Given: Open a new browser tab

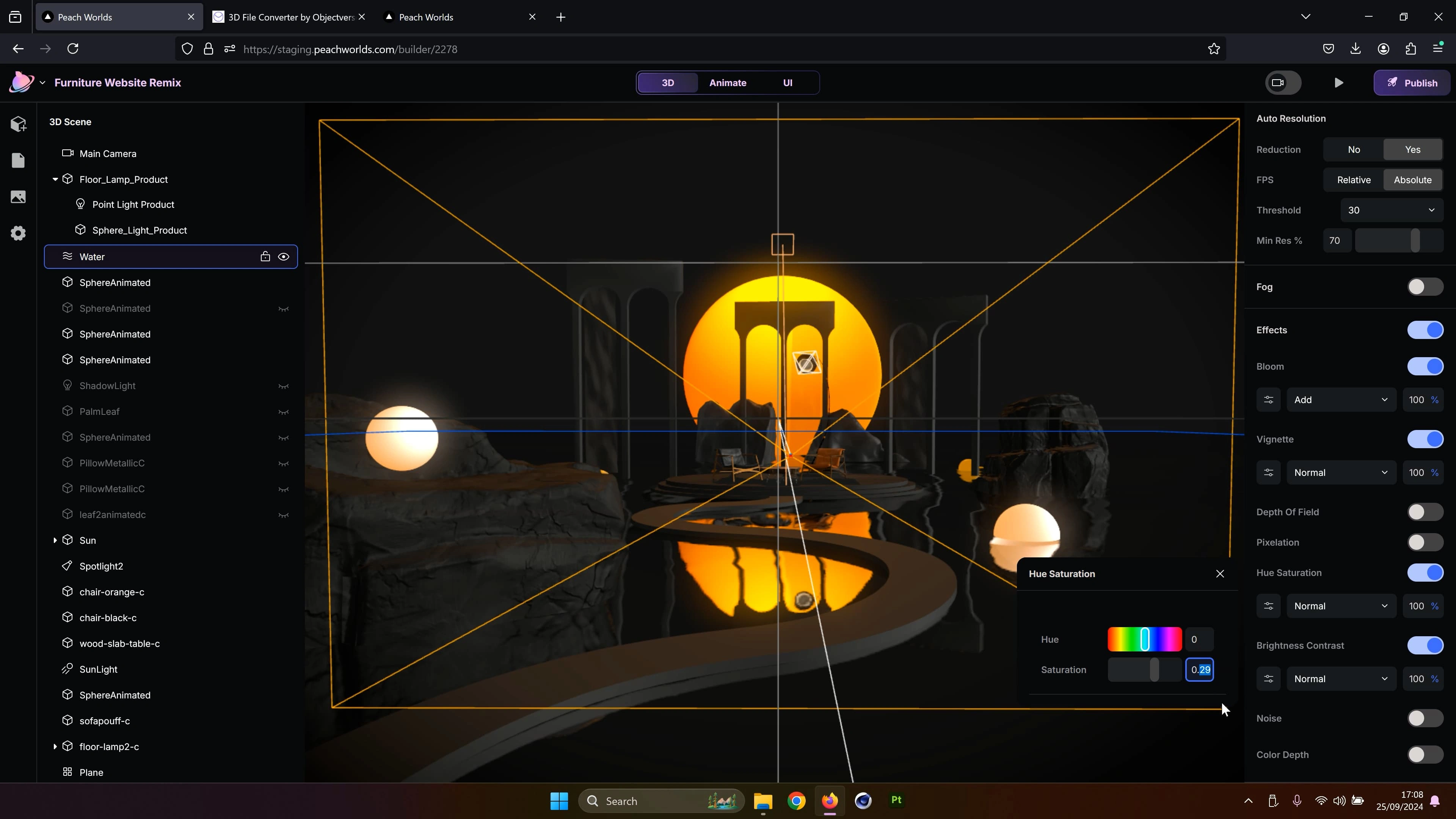Looking at the screenshot, I should point(561,17).
